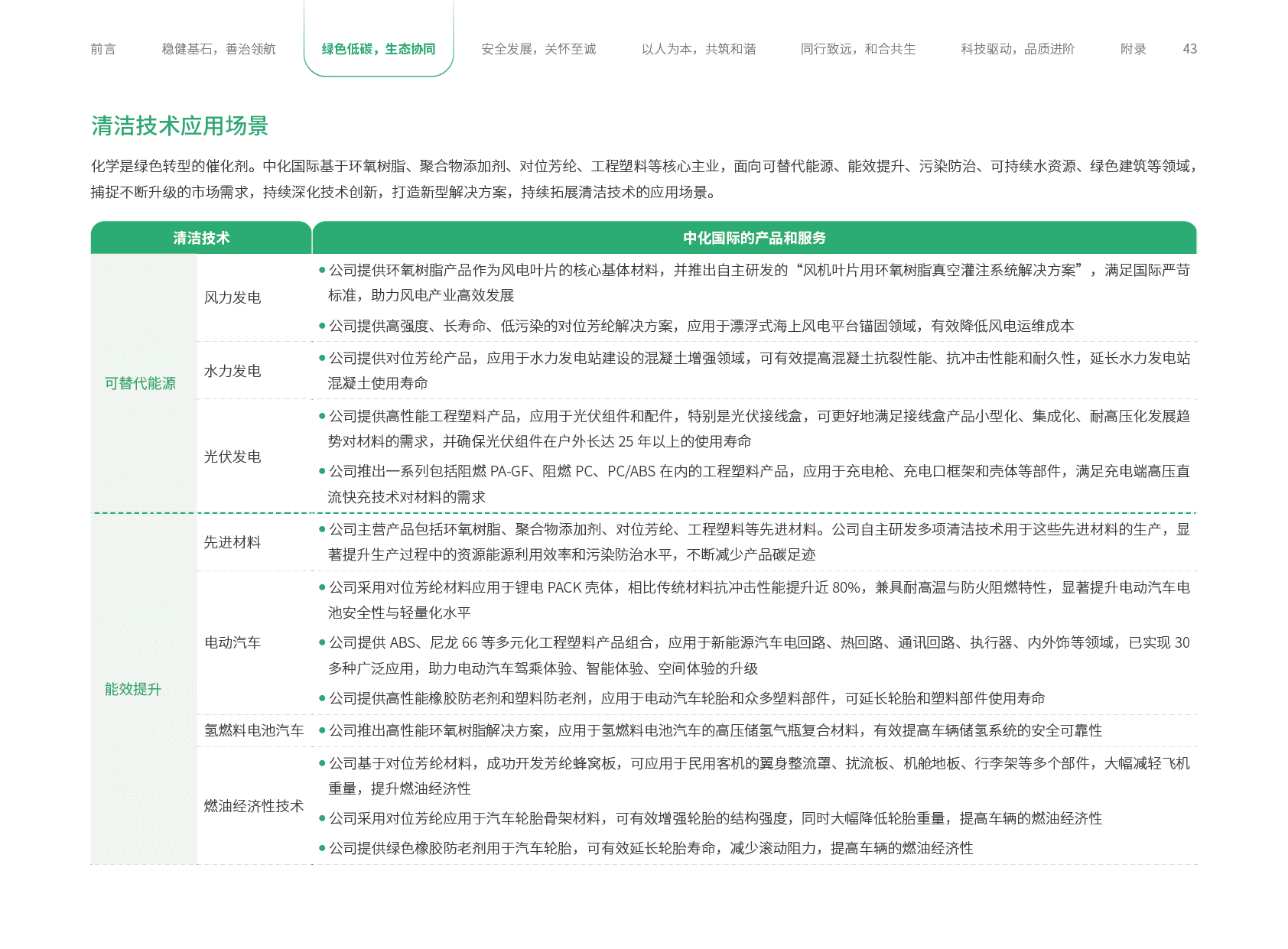1288x949 pixels.
Task: Click the 可替代能源 category cell
Action: (x=140, y=383)
